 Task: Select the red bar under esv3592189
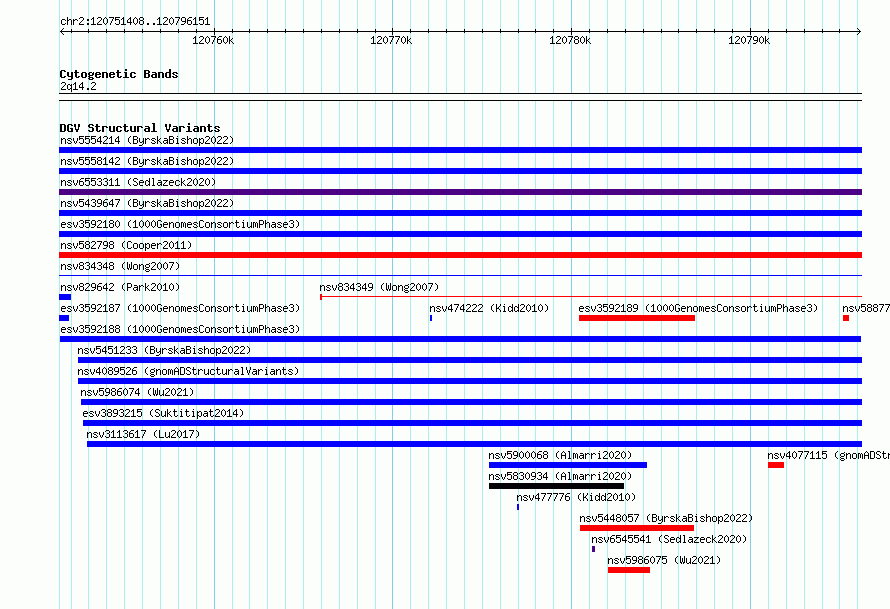click(x=637, y=318)
